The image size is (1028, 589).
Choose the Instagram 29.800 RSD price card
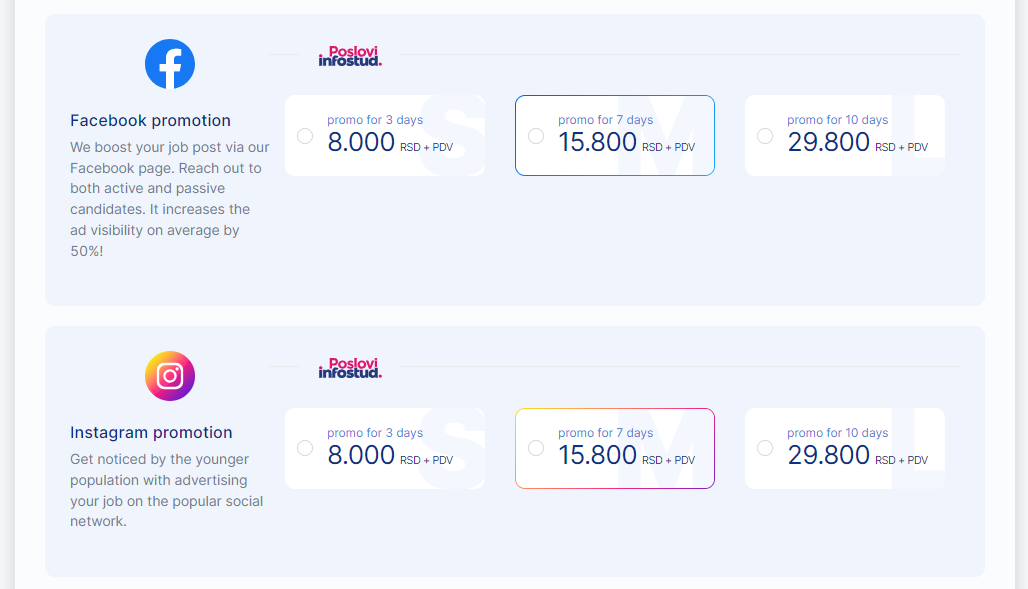point(845,449)
